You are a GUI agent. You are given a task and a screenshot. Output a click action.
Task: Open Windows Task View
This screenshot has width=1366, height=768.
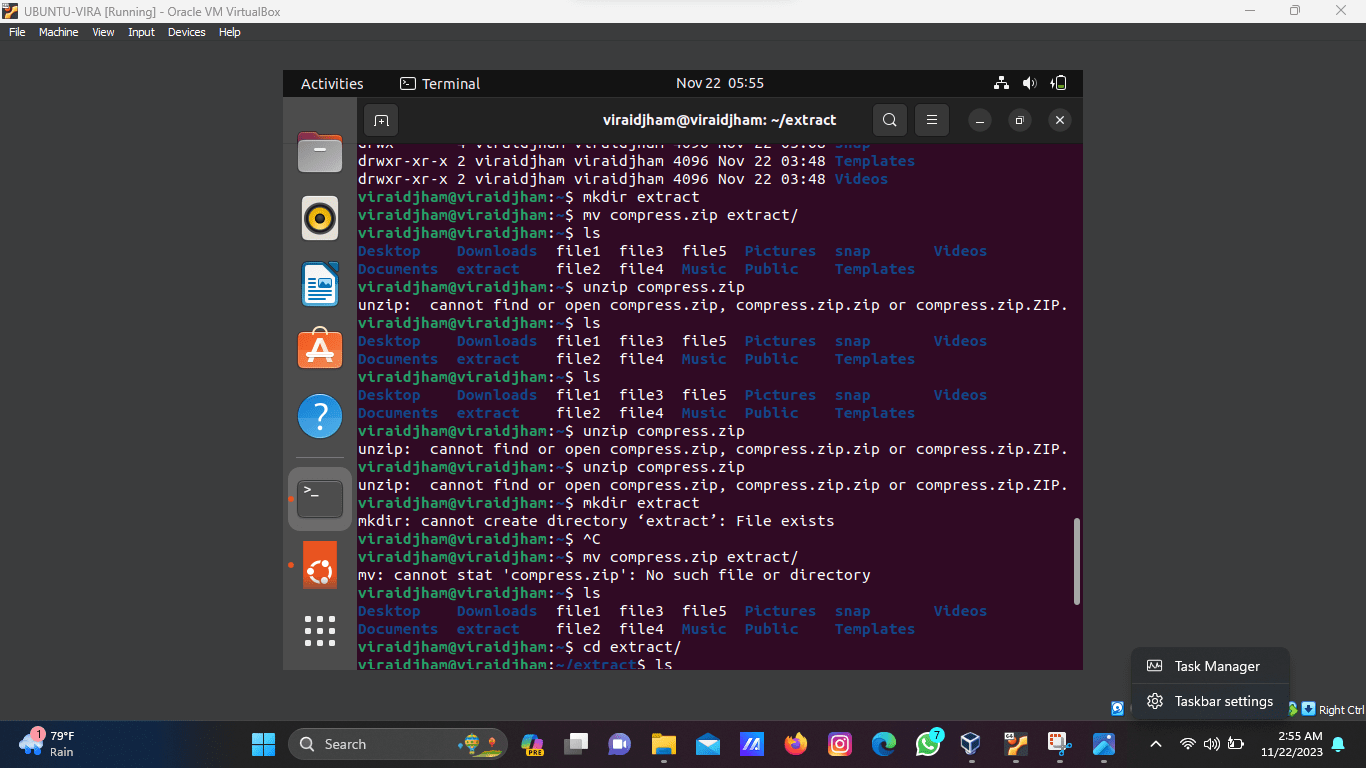click(x=576, y=744)
